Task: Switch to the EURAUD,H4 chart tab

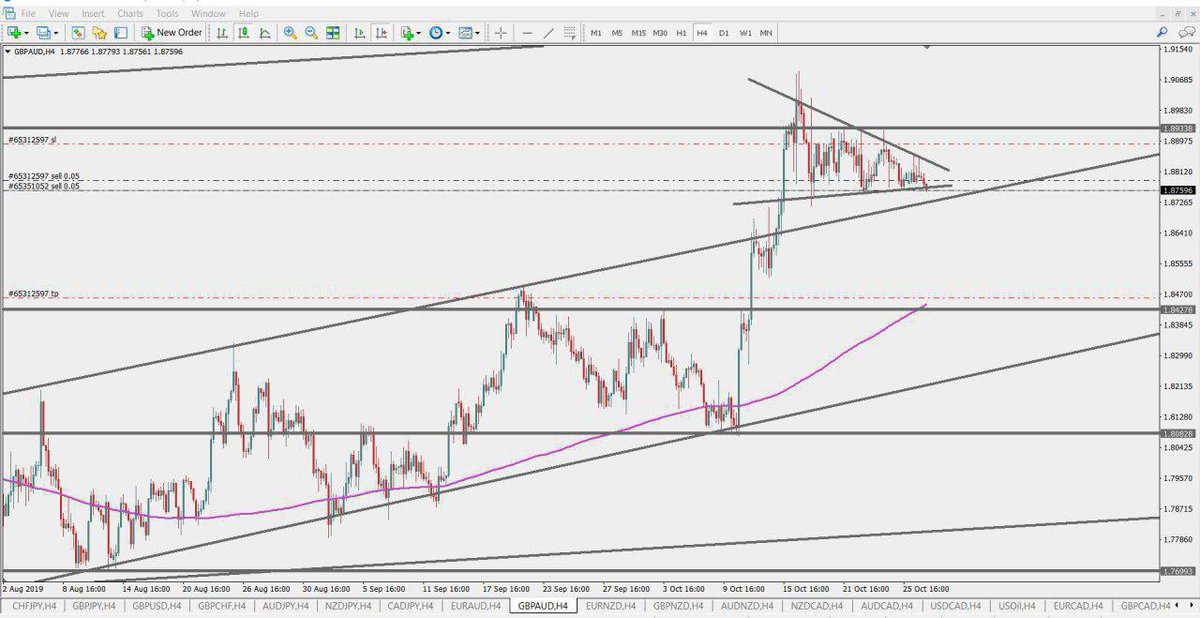Action: pos(477,606)
